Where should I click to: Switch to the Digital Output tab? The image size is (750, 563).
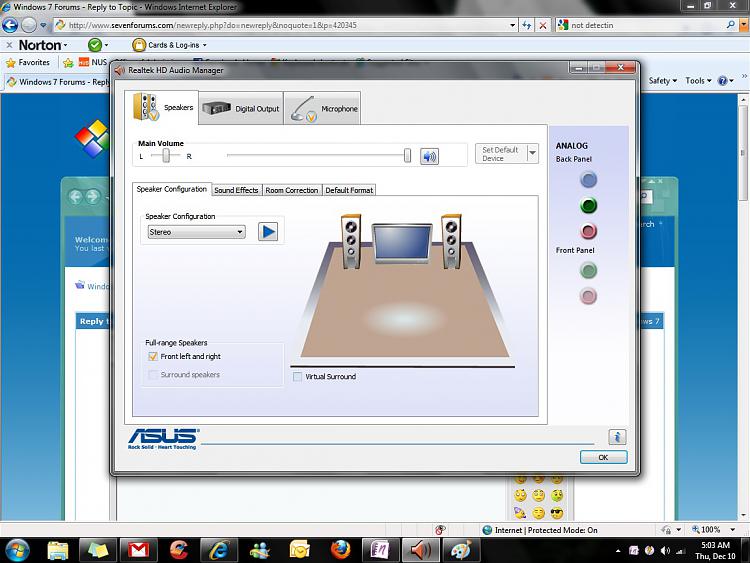pos(241,109)
